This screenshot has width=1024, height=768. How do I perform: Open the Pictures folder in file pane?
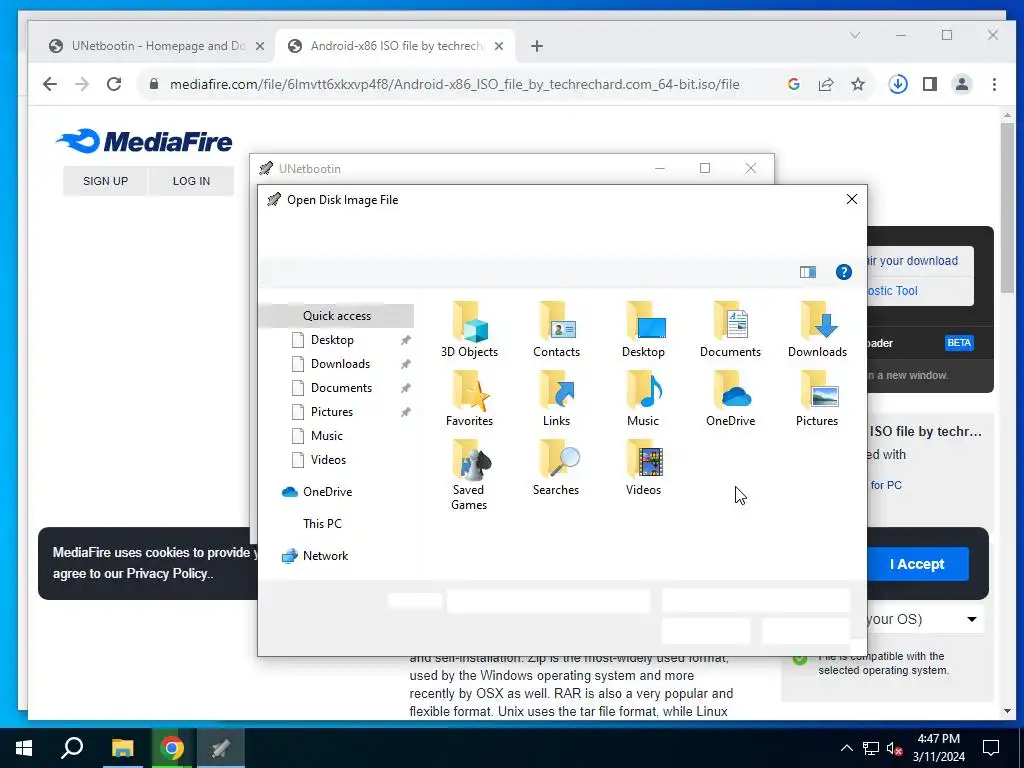[x=817, y=399]
